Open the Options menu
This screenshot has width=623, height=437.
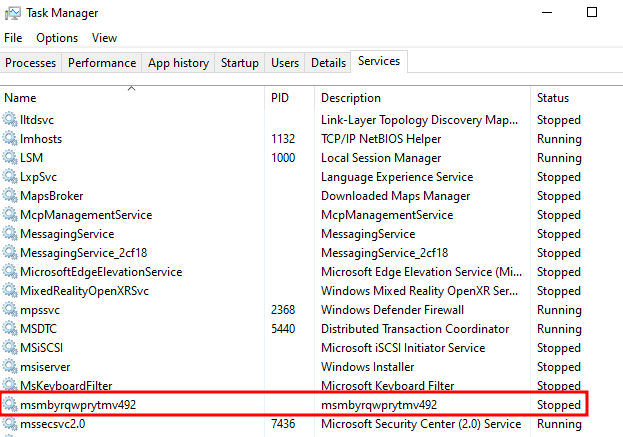[57, 38]
